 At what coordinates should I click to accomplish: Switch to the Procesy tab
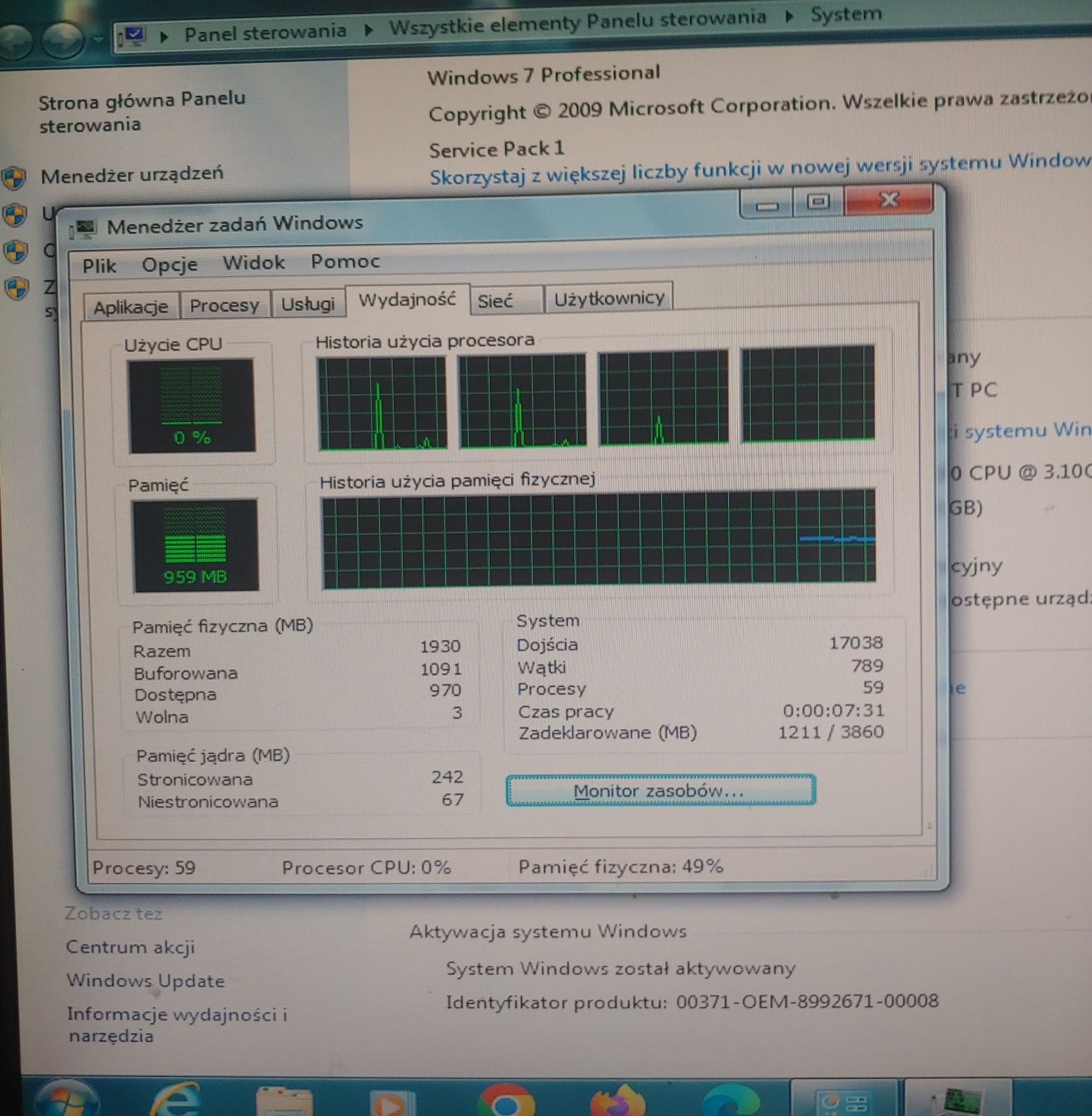pos(224,305)
